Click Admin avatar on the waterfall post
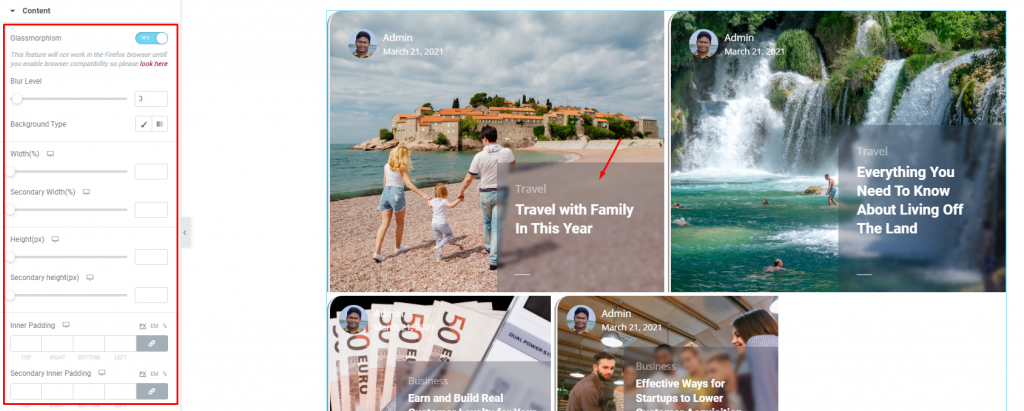The width and height of the screenshot is (1024, 411). [703, 44]
